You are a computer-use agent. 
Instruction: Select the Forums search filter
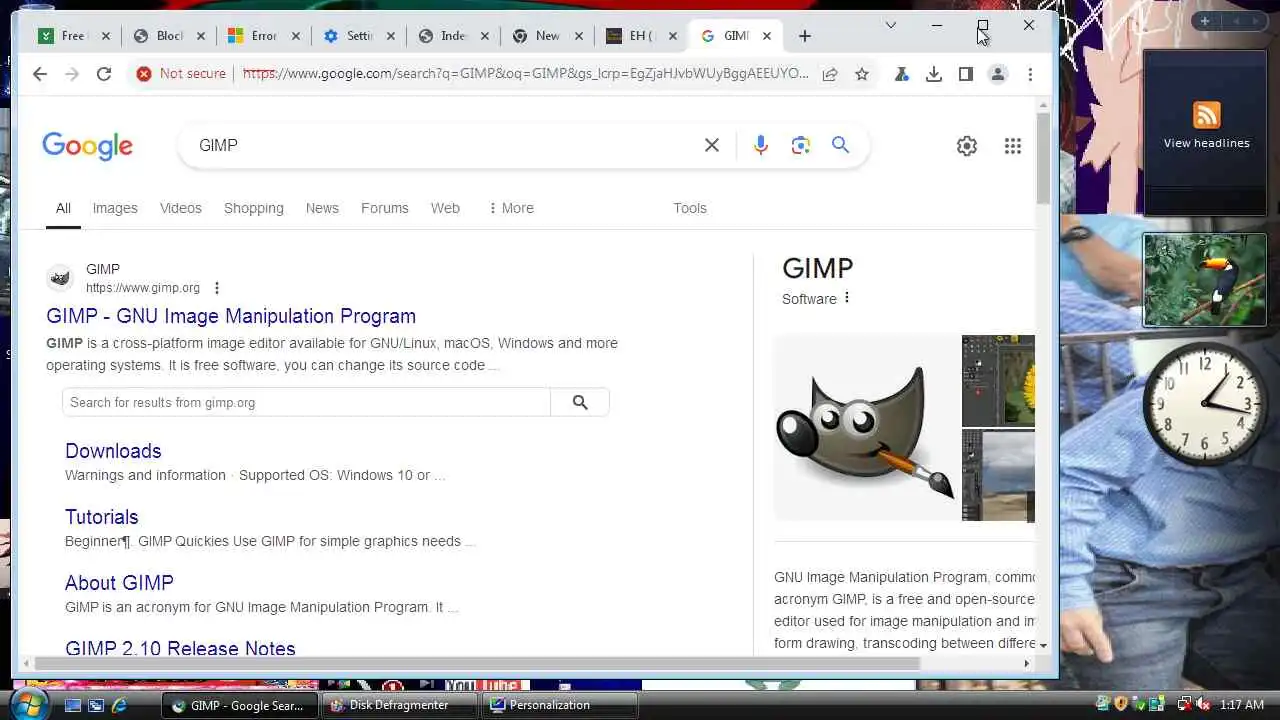pyautogui.click(x=385, y=208)
